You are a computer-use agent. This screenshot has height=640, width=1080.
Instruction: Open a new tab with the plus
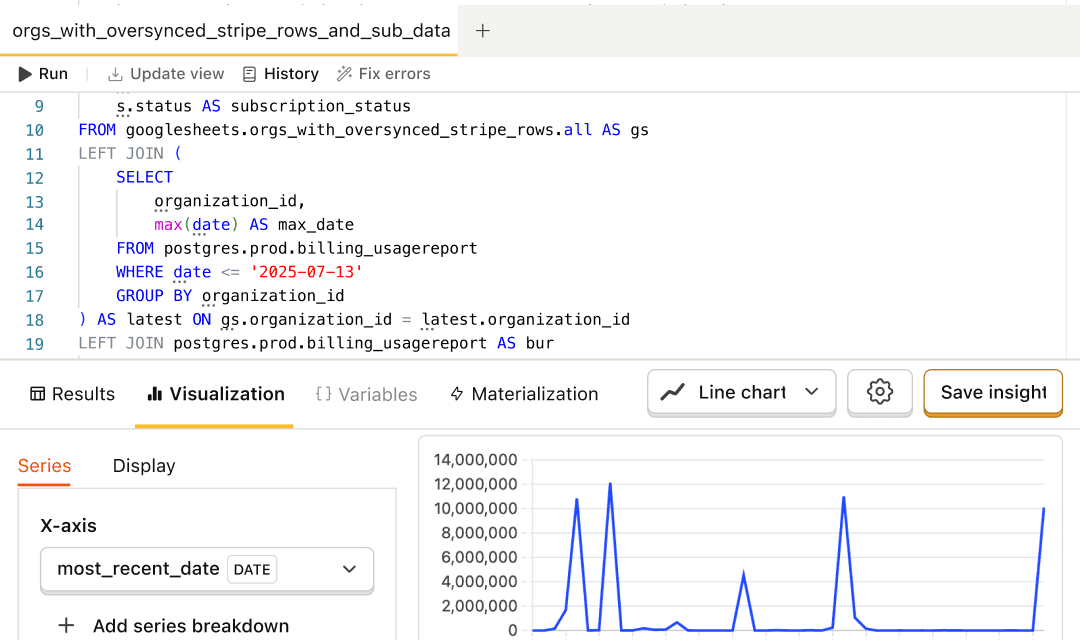coord(482,31)
